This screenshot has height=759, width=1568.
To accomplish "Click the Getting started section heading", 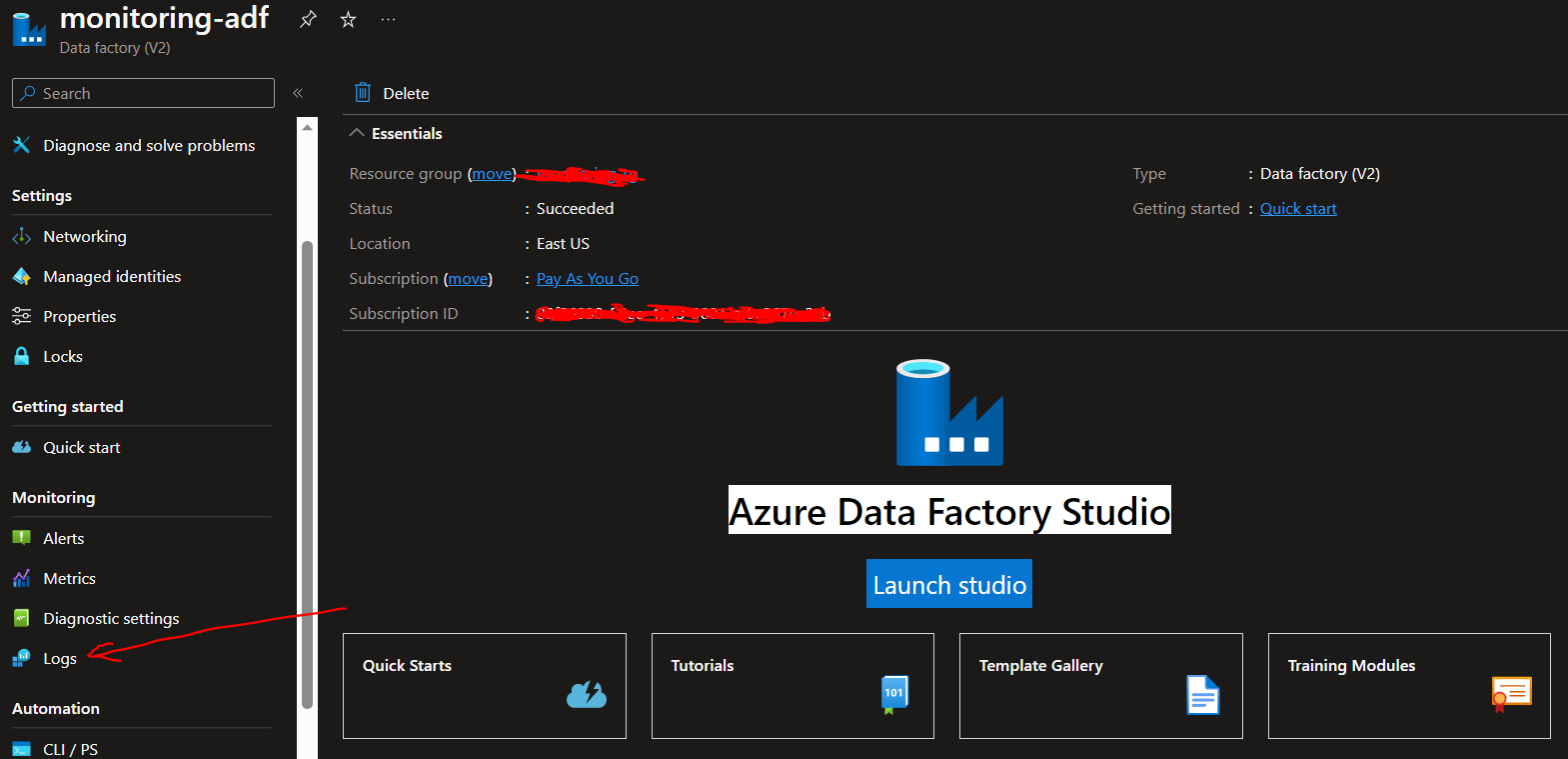I will coord(68,407).
